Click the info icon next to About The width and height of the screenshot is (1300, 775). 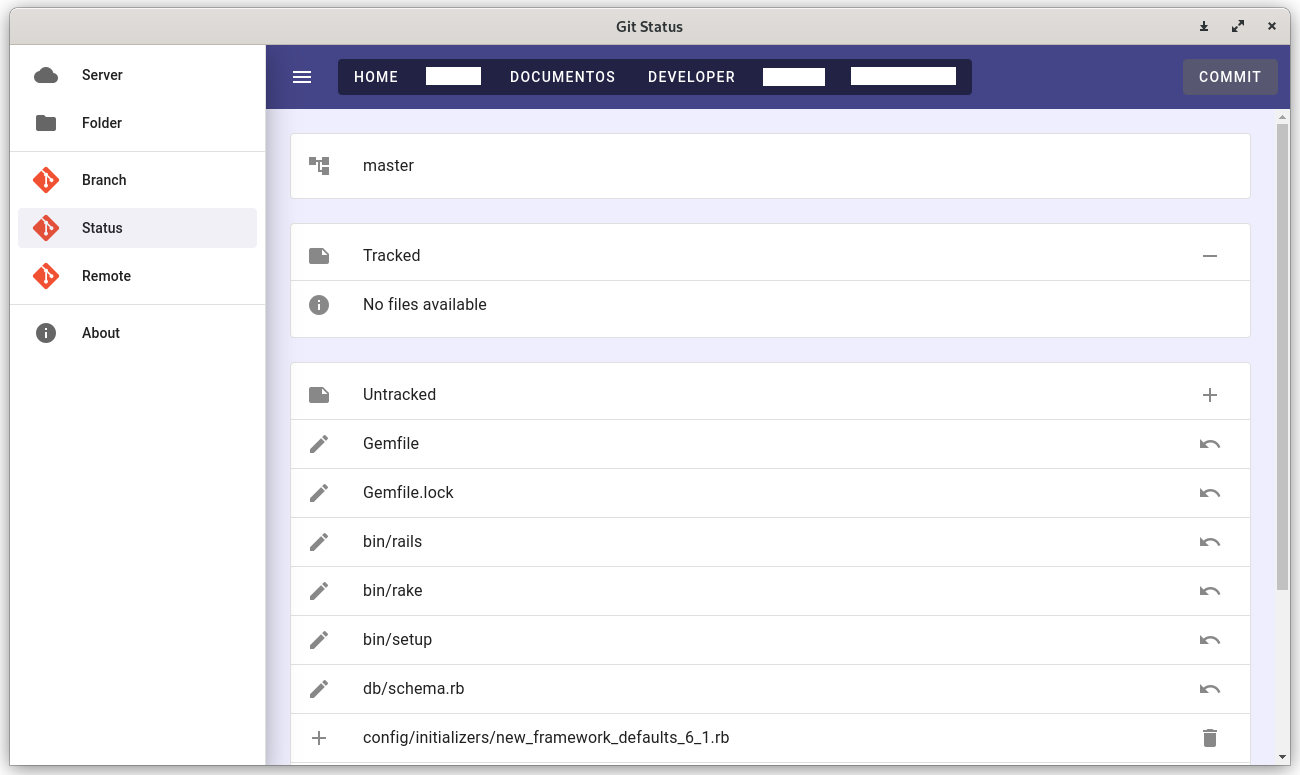coord(46,332)
